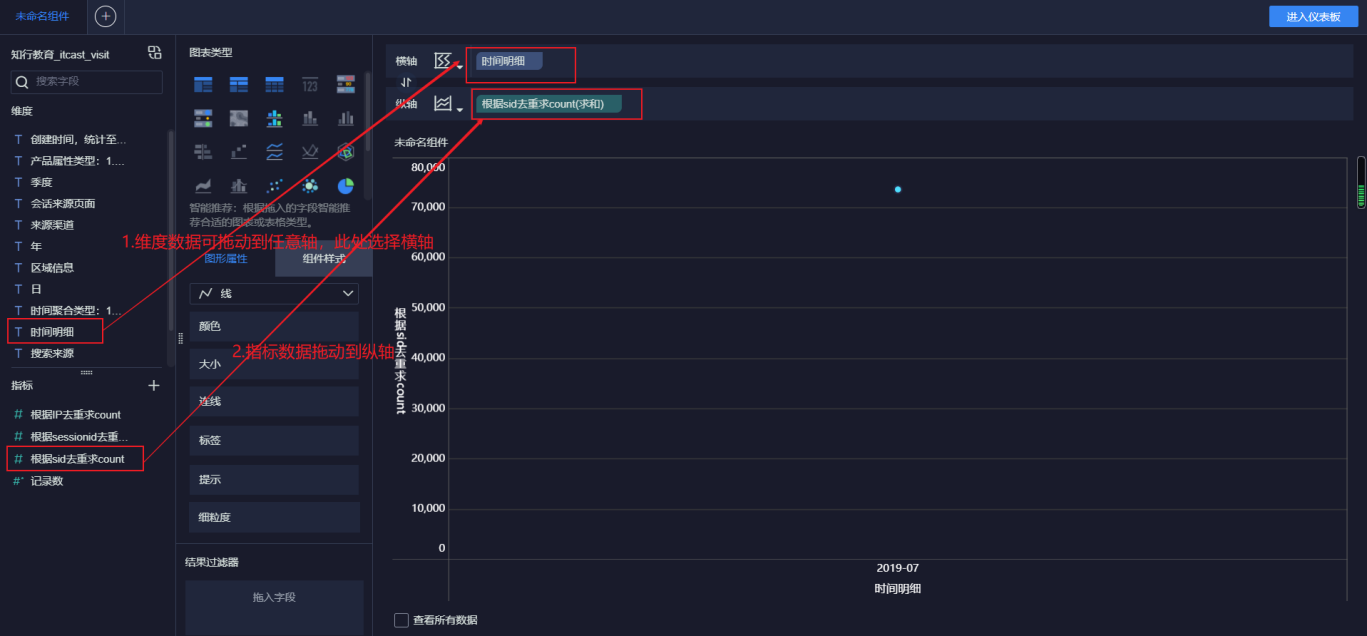Viewport: 1367px width, 636px height.
Task: Select the colored partition column chart type
Action: tap(275, 118)
